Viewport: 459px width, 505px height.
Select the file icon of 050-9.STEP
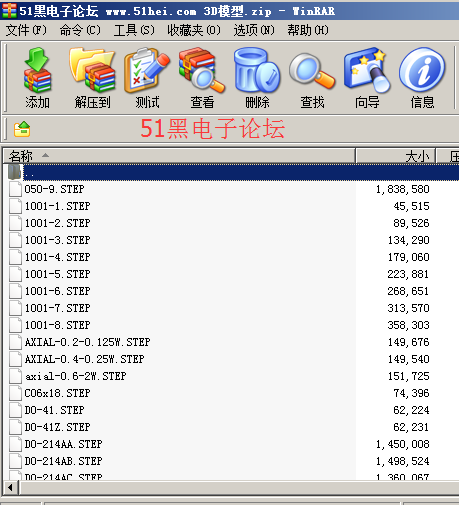(x=15, y=189)
